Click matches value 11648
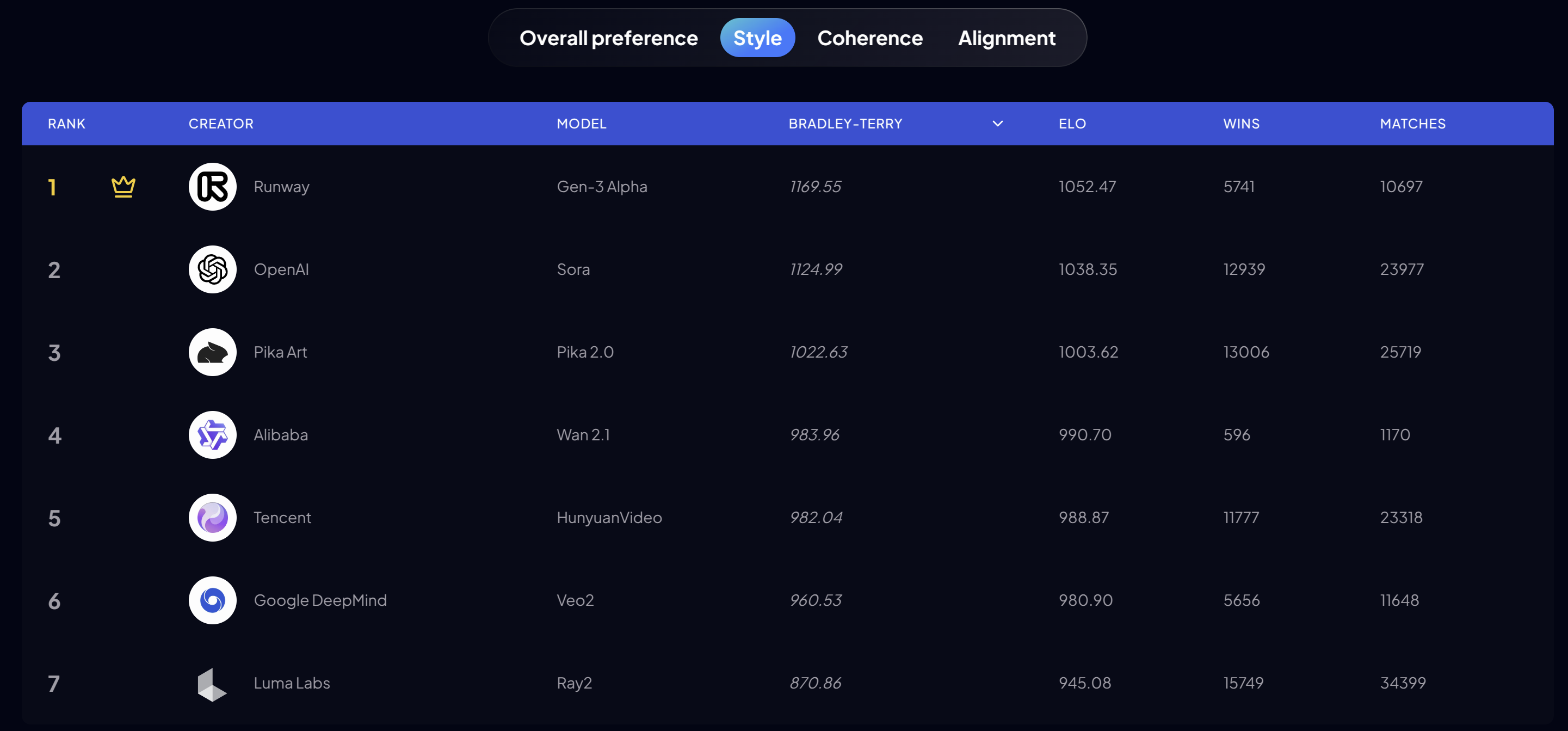 (1399, 600)
